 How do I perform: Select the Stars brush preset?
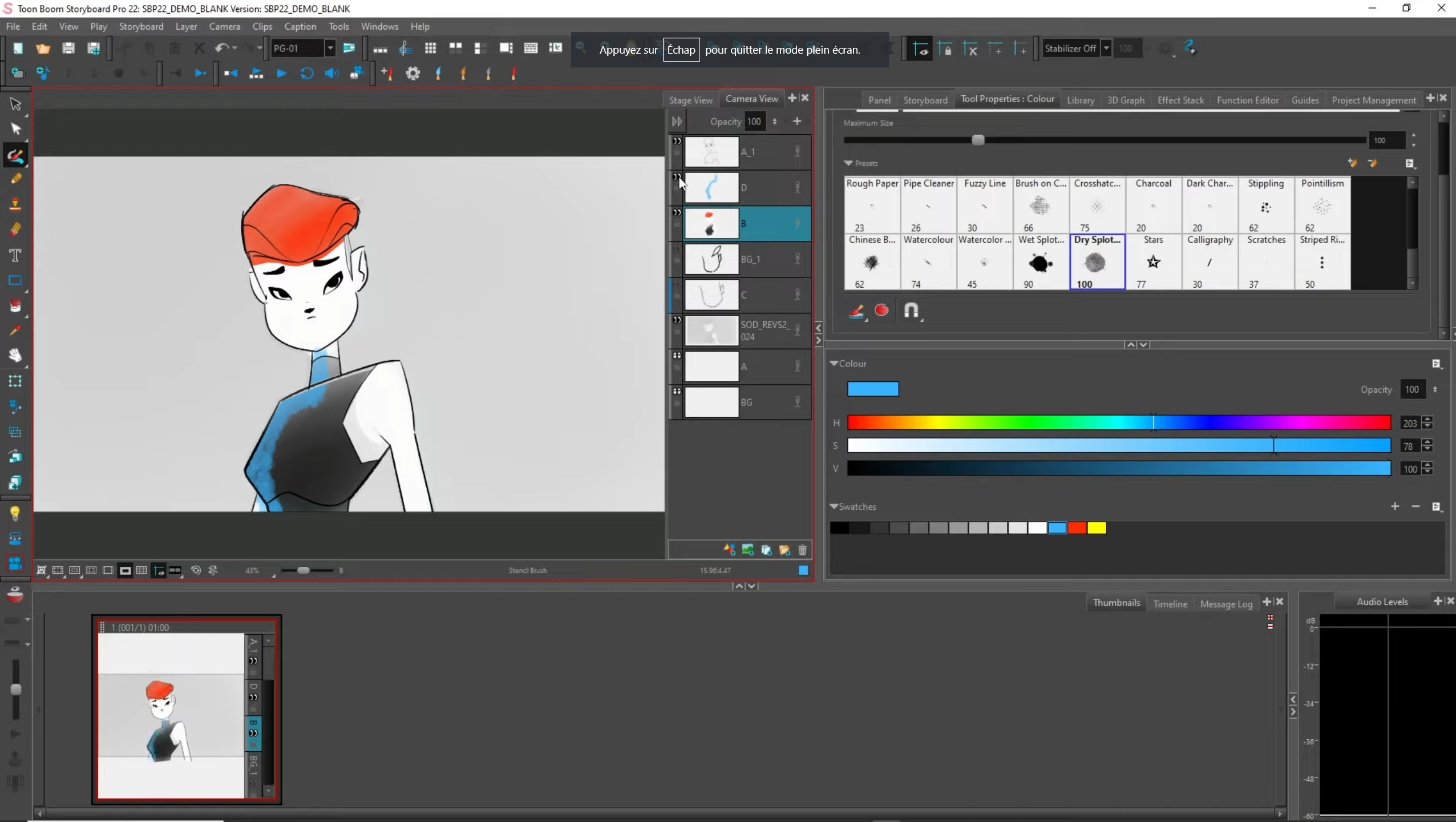point(1153,262)
